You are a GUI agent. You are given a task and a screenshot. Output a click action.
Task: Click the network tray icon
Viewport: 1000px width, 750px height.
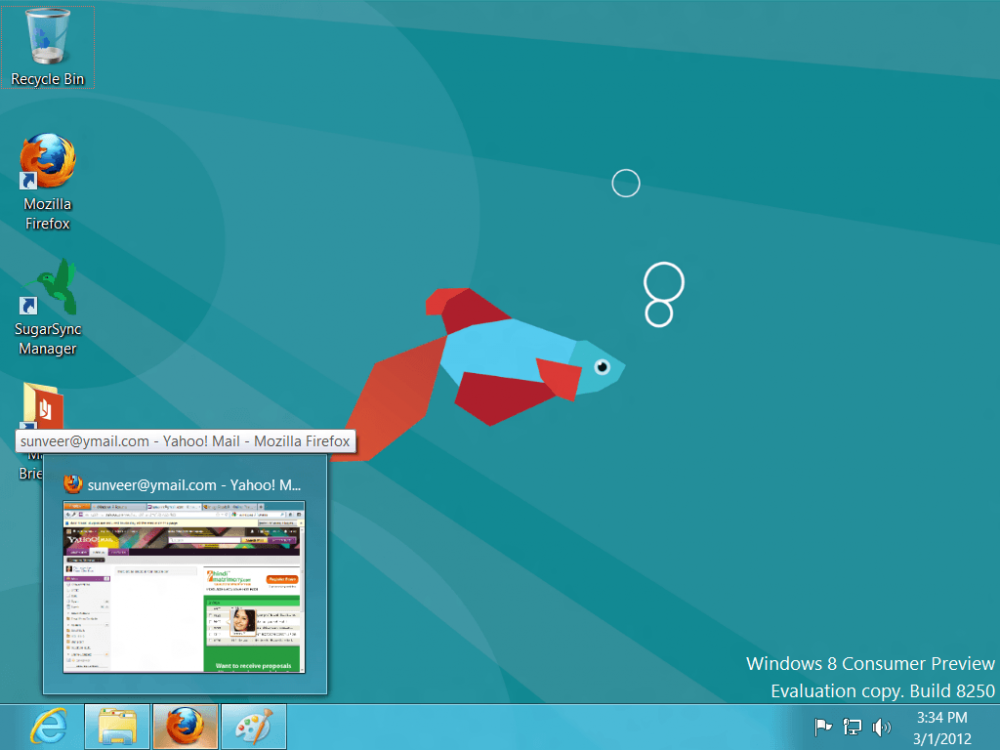(852, 726)
